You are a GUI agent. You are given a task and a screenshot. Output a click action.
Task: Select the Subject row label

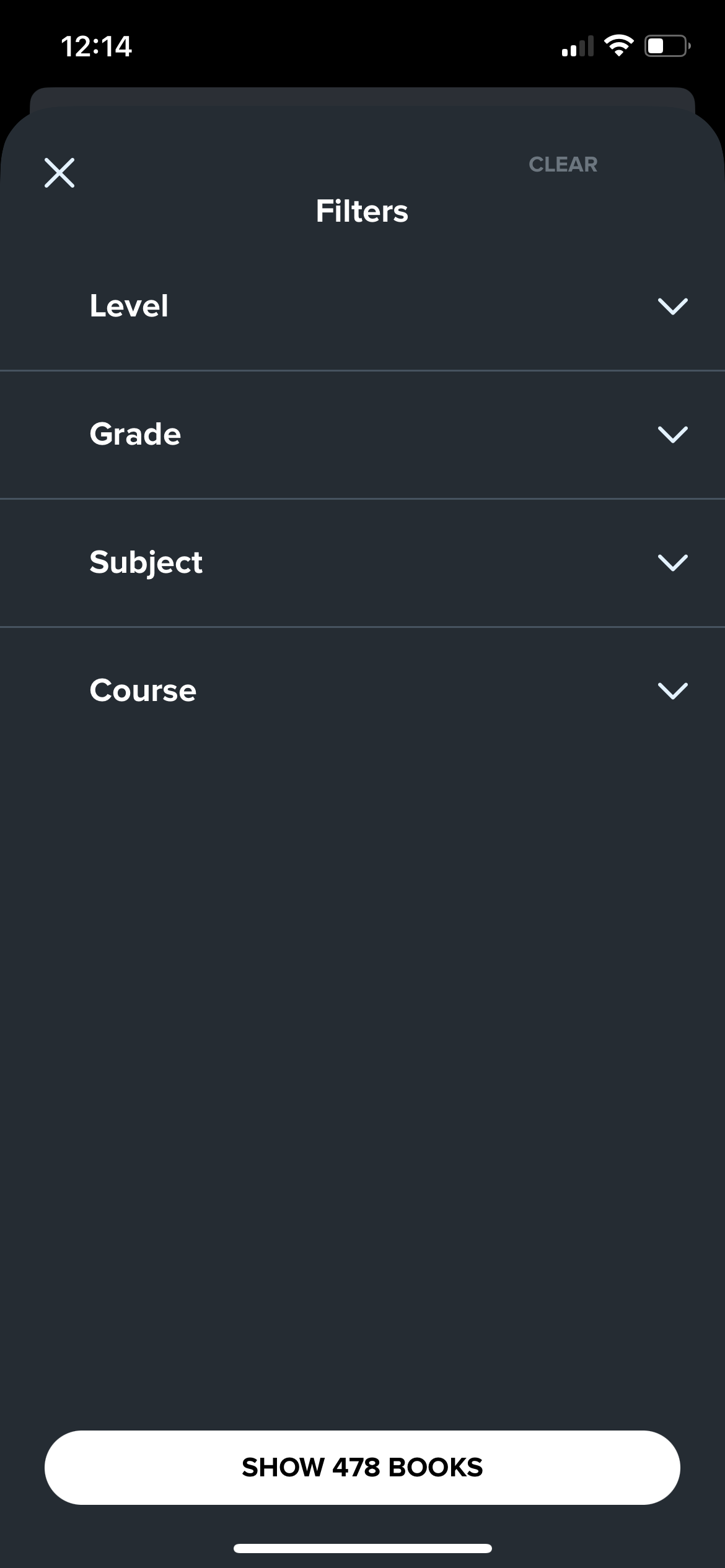coord(146,562)
